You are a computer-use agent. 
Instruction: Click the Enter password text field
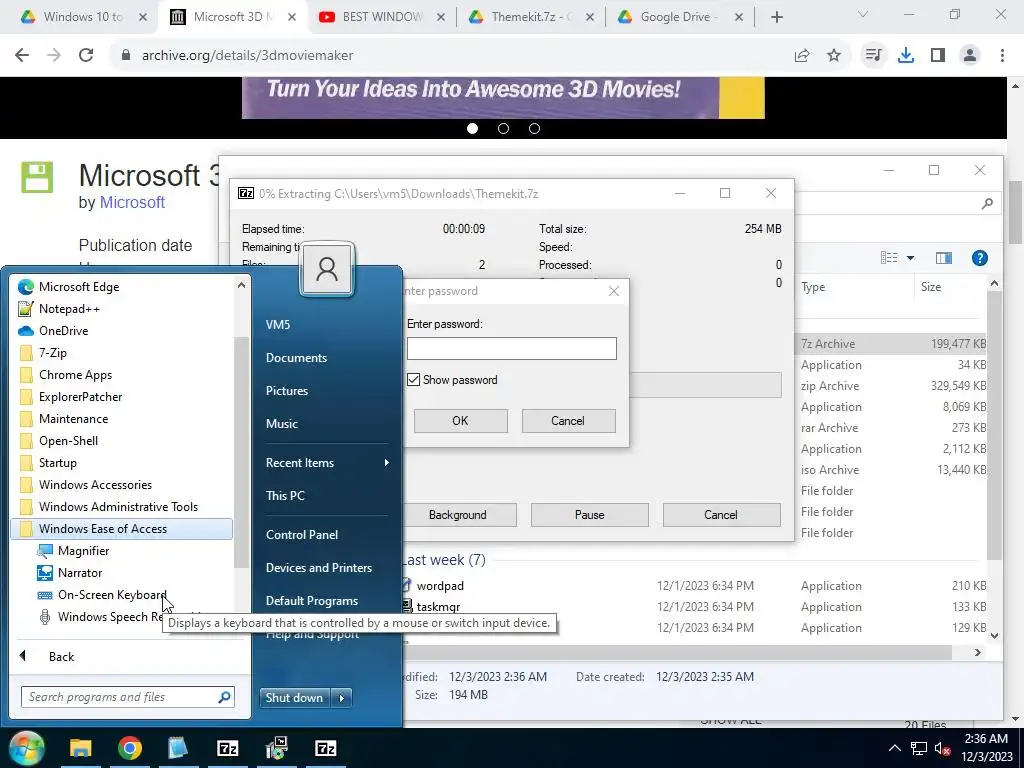[x=511, y=348]
